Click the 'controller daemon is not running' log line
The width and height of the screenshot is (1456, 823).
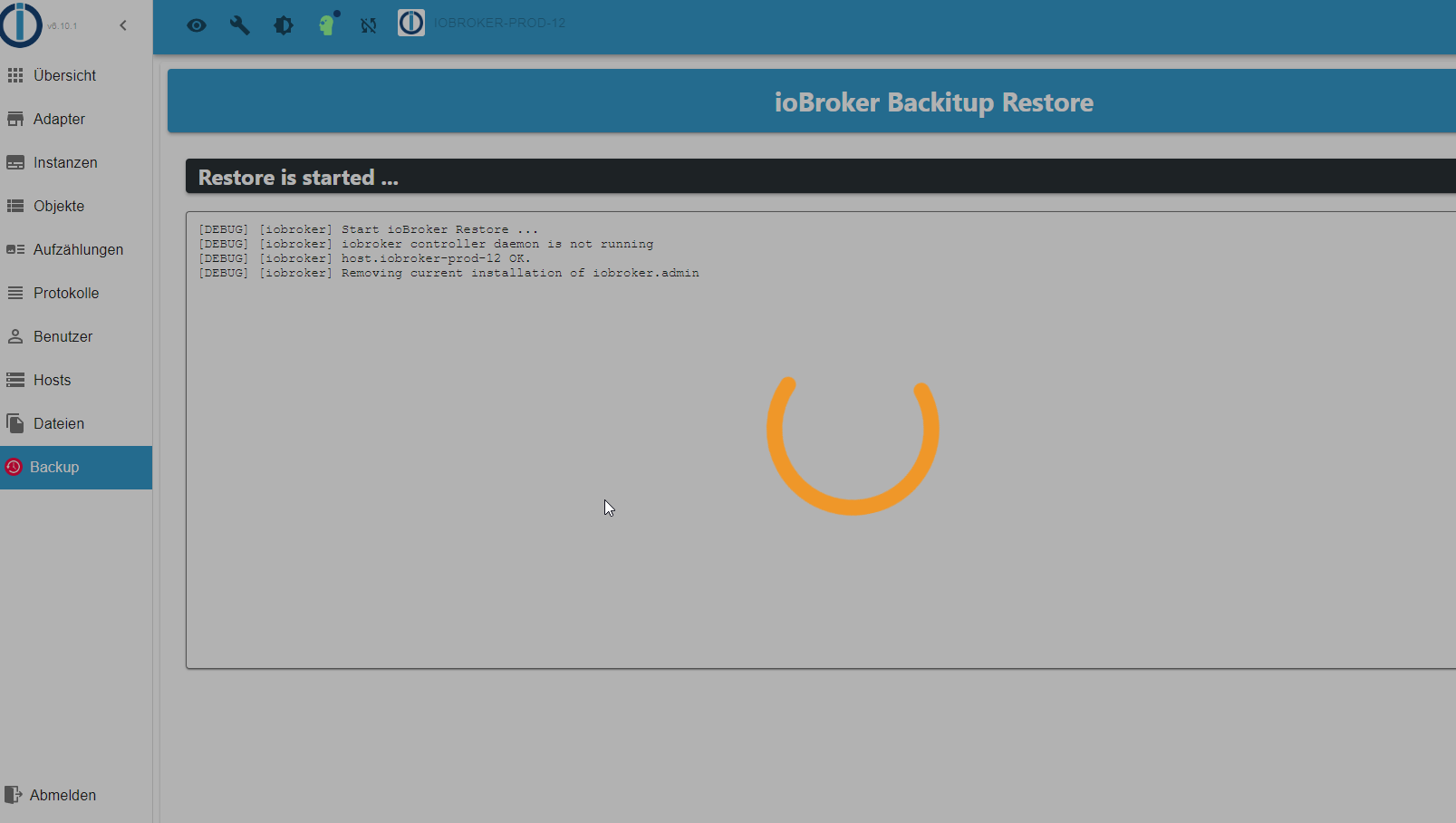(x=426, y=244)
